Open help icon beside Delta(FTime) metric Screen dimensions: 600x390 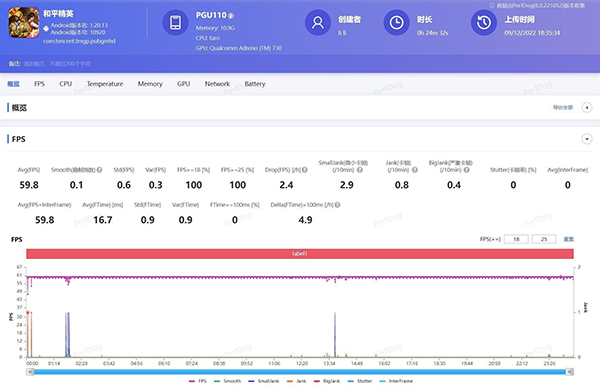(338, 205)
